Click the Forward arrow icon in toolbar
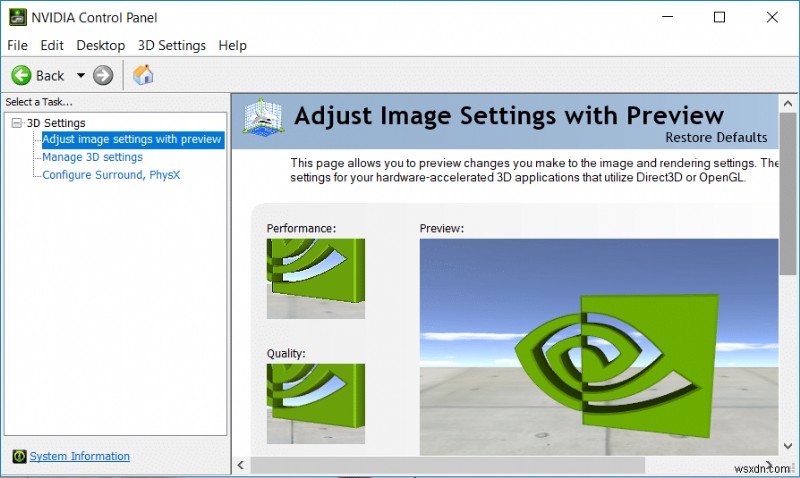The width and height of the screenshot is (800, 478). (103, 75)
